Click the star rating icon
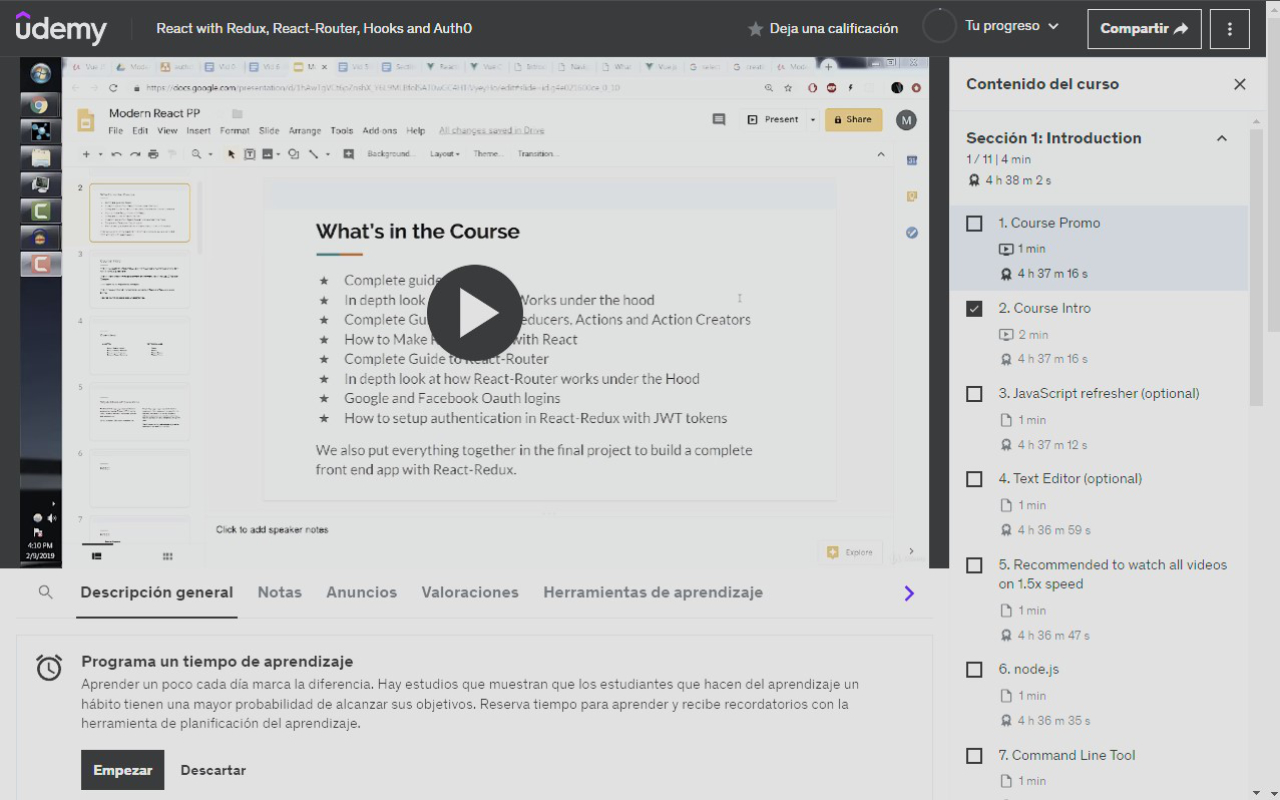1280x800 pixels. click(756, 29)
